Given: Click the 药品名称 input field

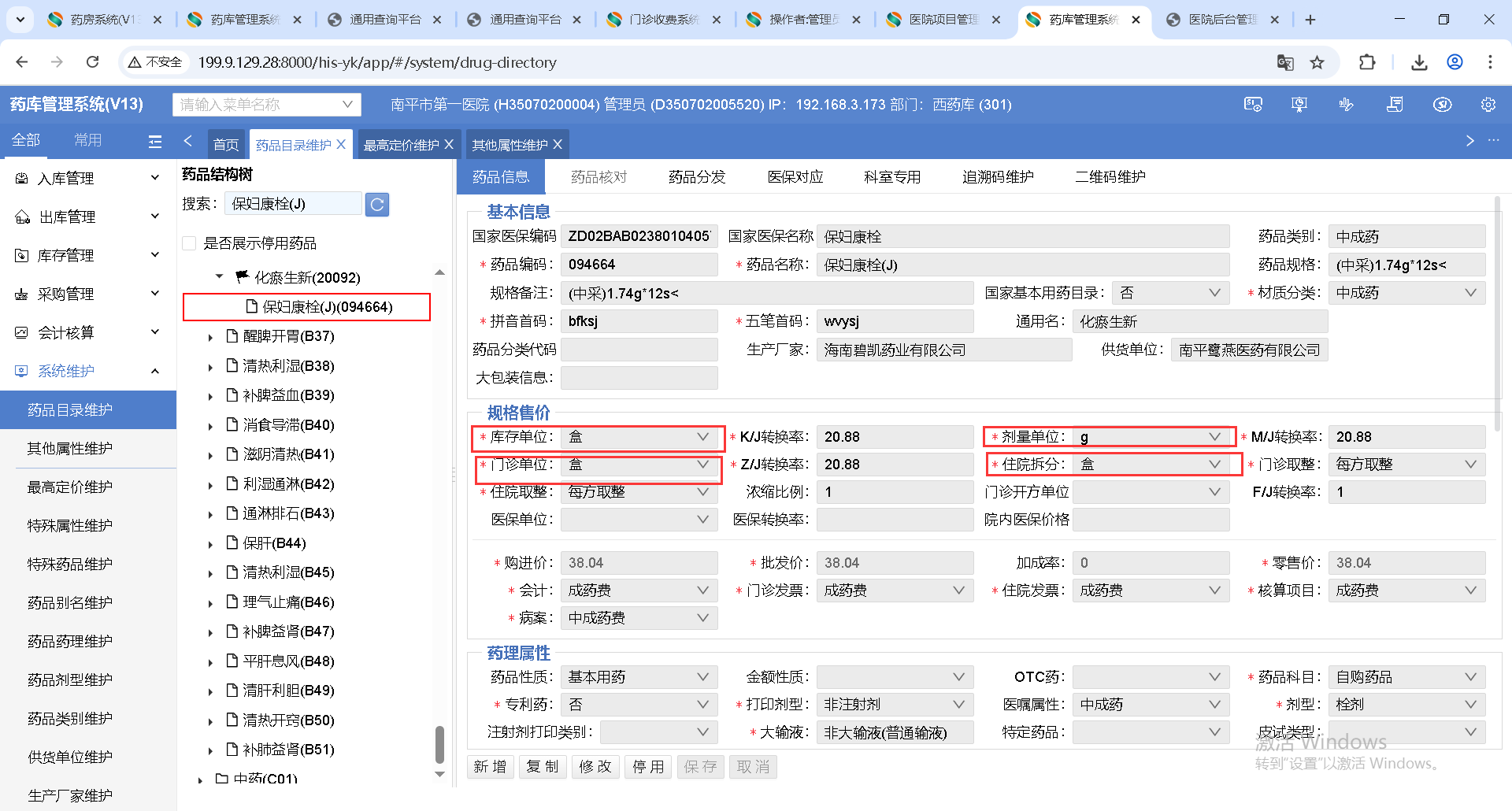Looking at the screenshot, I should pyautogui.click(x=1022, y=265).
